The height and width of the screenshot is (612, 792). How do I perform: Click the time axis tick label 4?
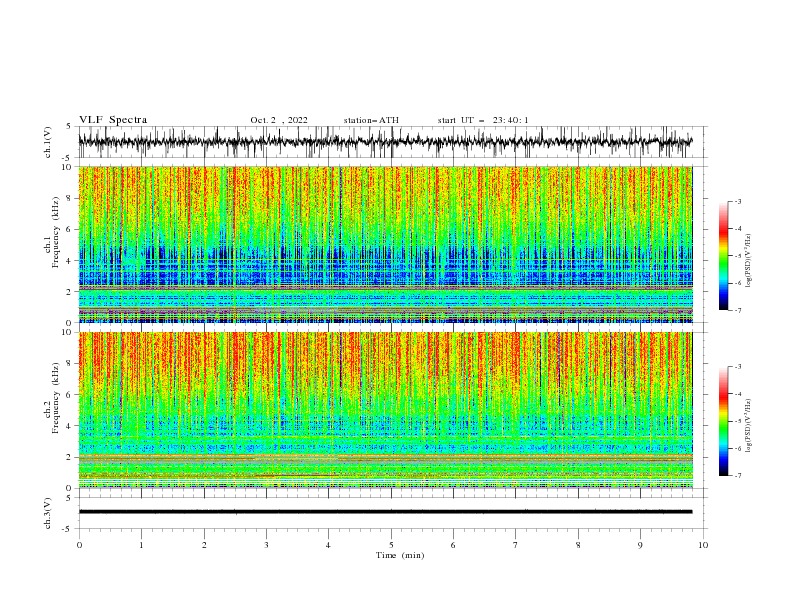coord(328,545)
